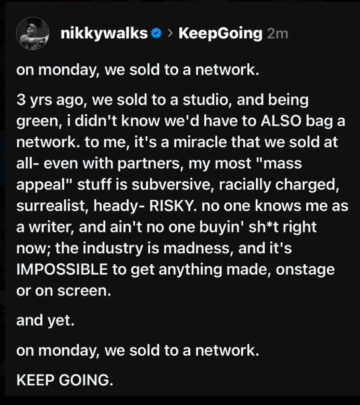
Task: Click the 2m post timestamp
Action: click(x=277, y=34)
